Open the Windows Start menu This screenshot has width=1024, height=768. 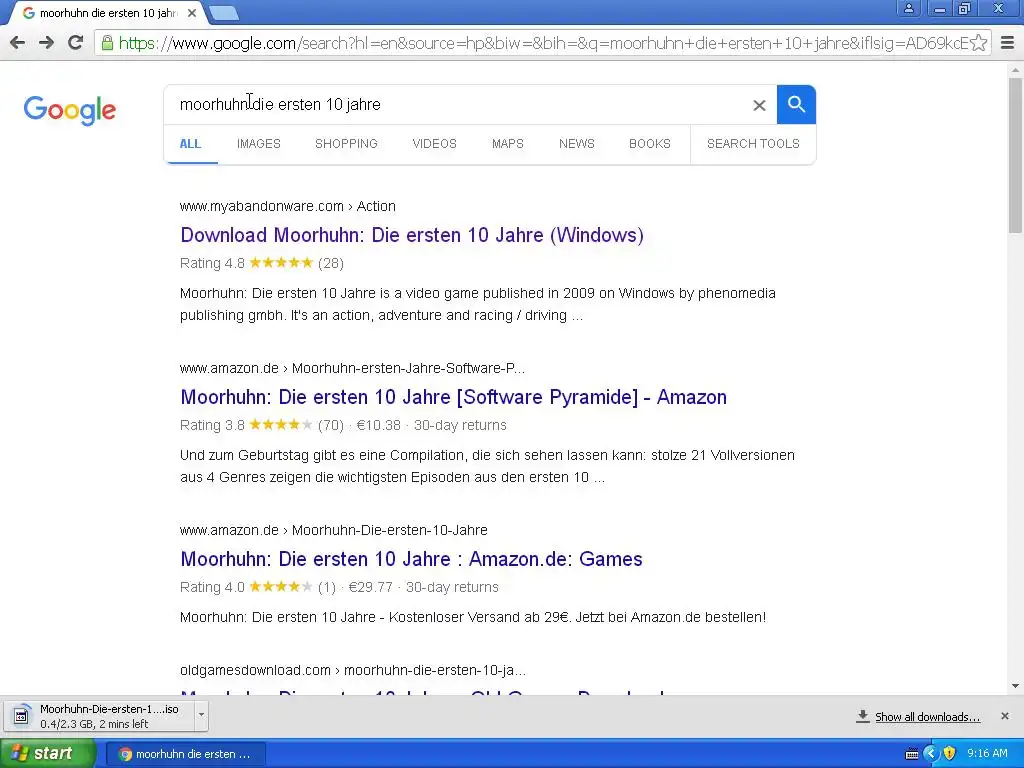coord(47,754)
